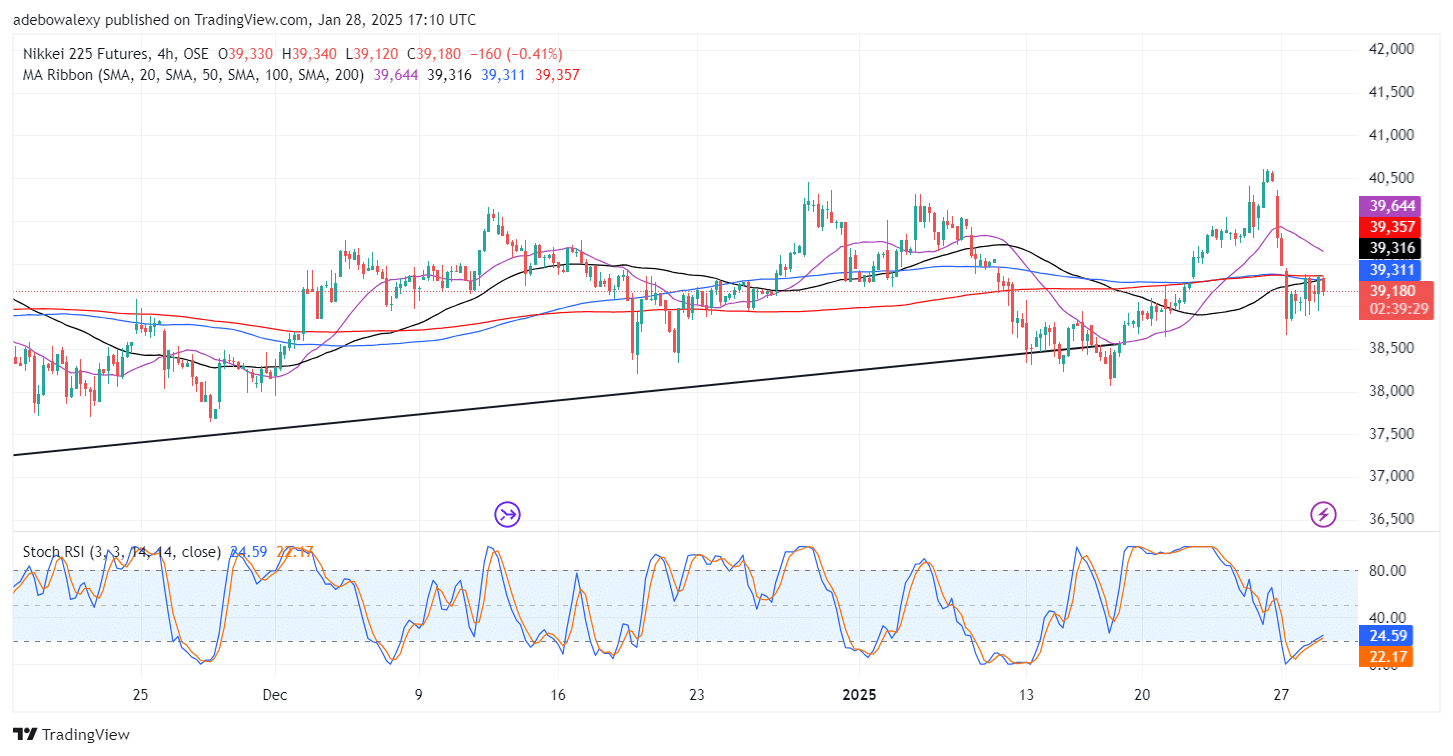Click the red 39,357 price label

(x=1392, y=227)
